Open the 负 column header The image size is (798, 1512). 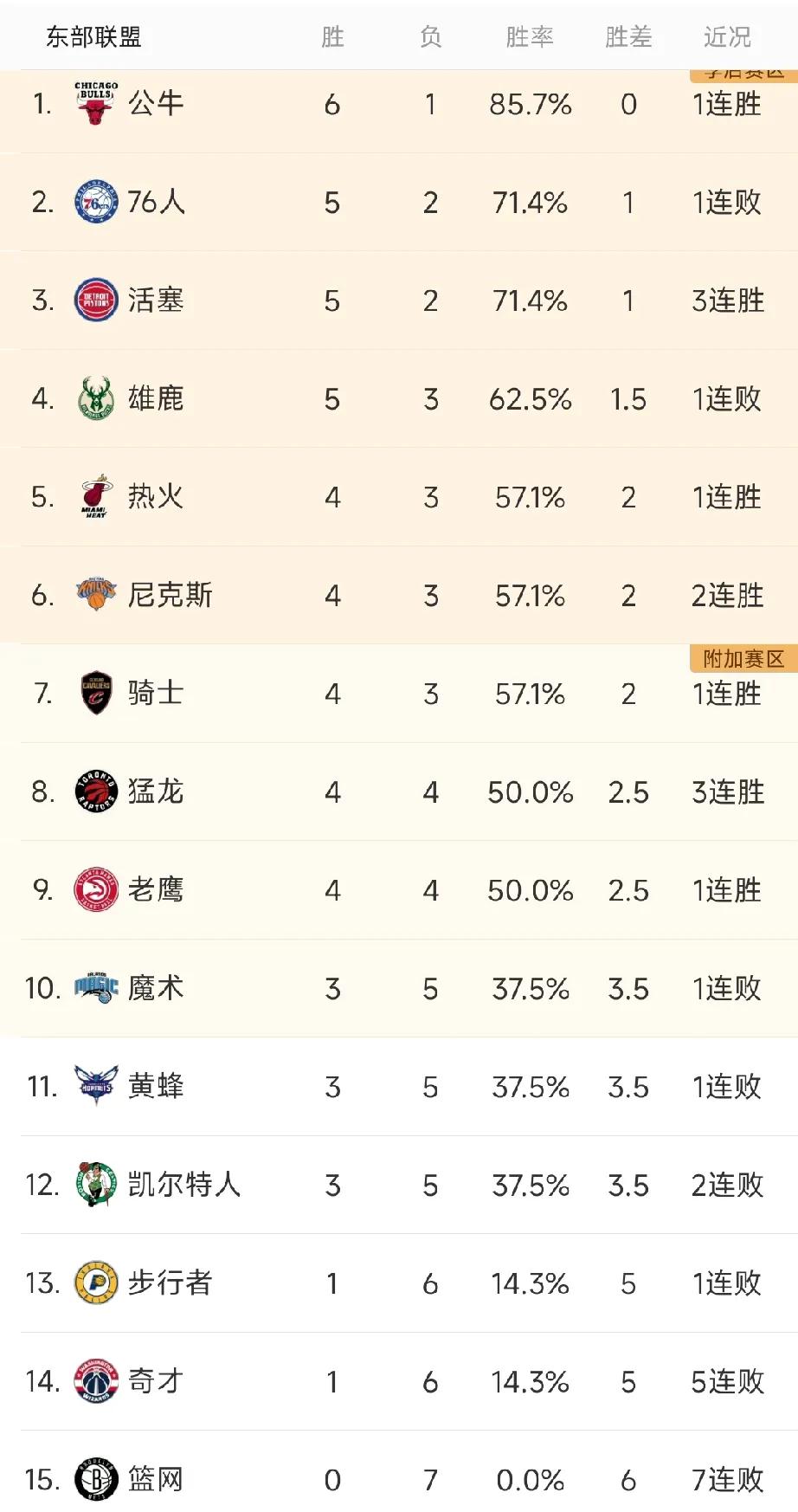pyautogui.click(x=430, y=36)
